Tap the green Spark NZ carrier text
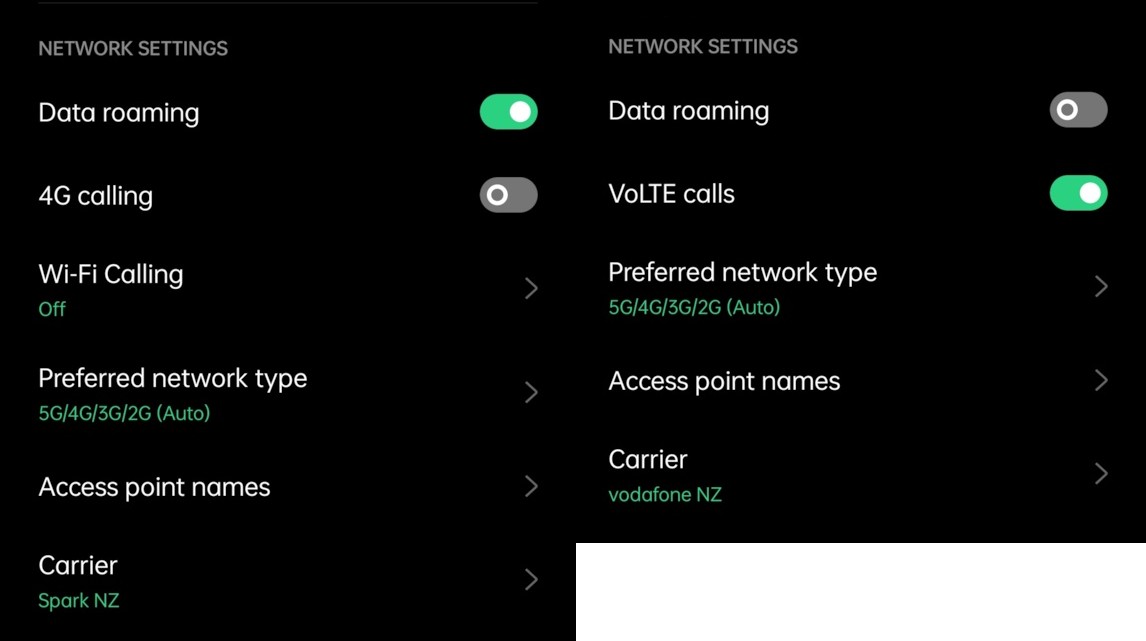 [79, 601]
